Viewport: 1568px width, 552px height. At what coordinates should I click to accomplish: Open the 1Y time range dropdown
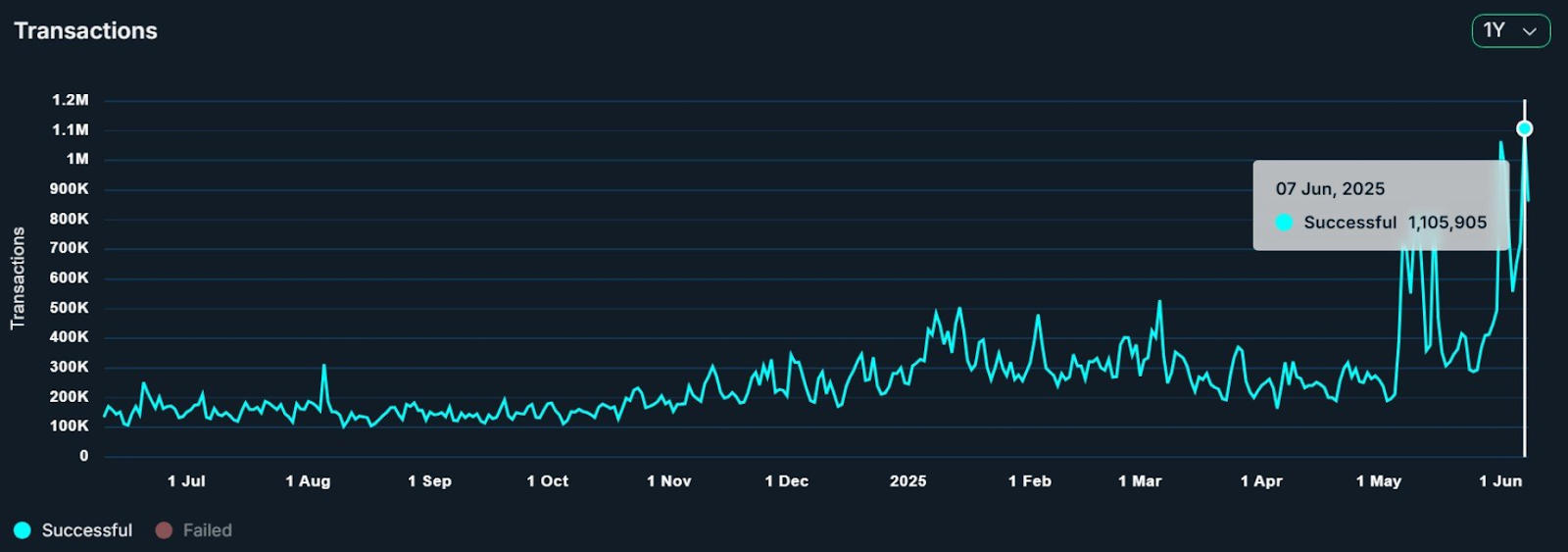pos(1510,30)
